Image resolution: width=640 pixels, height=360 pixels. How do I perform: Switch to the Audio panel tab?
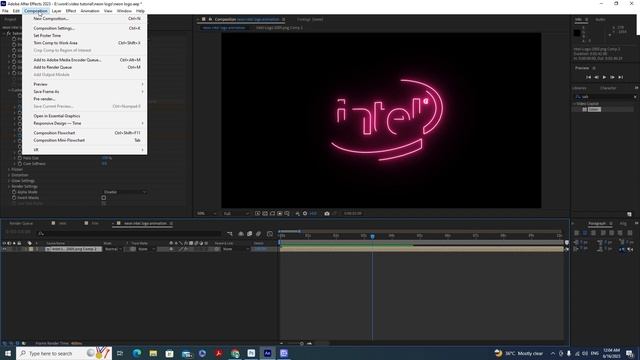point(600,20)
